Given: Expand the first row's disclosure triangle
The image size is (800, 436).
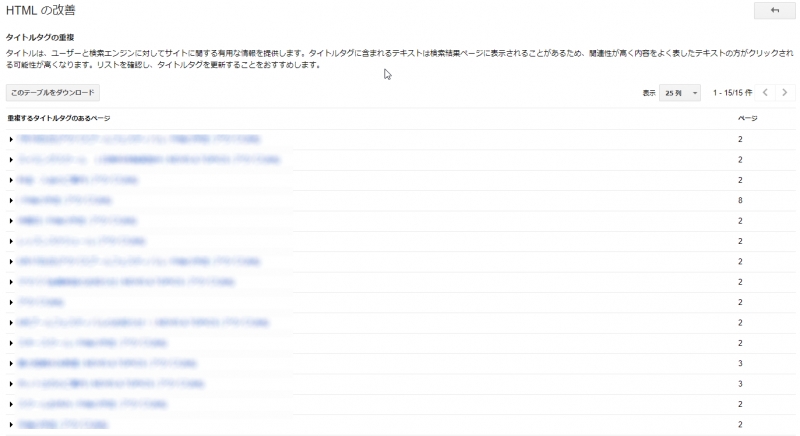Looking at the screenshot, I should coord(10,139).
